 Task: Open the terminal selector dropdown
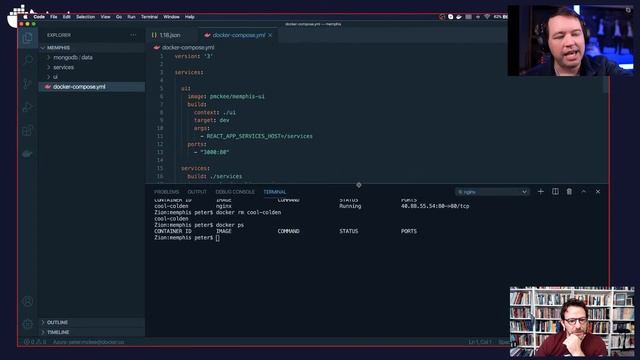[x=492, y=192]
